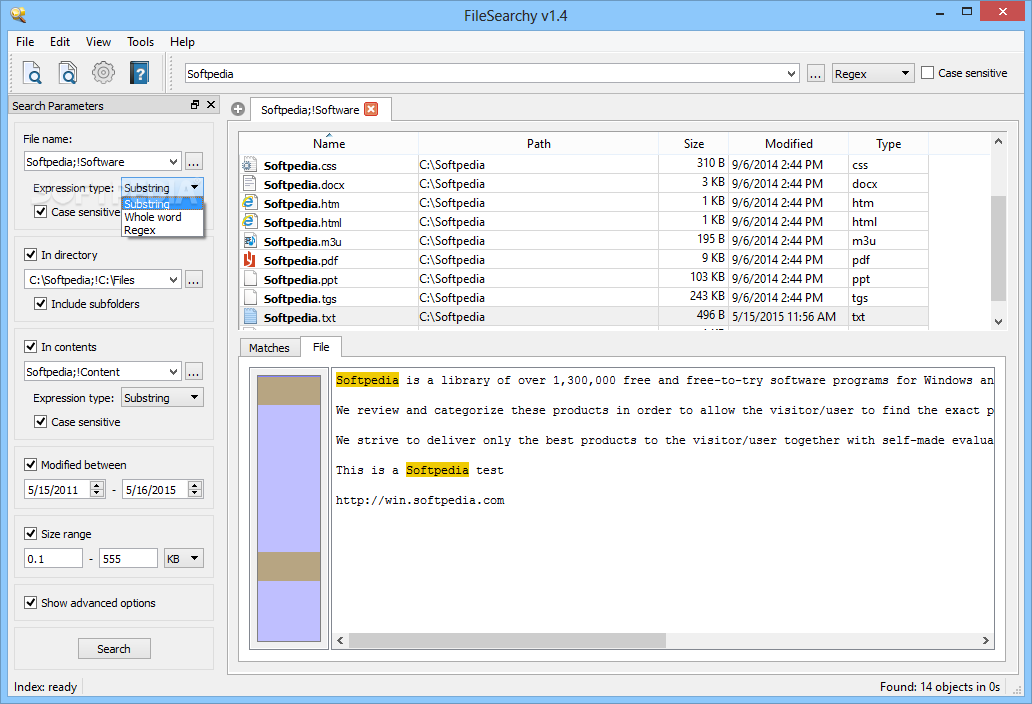Click the icon of the Softpedia.tgs file

coord(249,298)
